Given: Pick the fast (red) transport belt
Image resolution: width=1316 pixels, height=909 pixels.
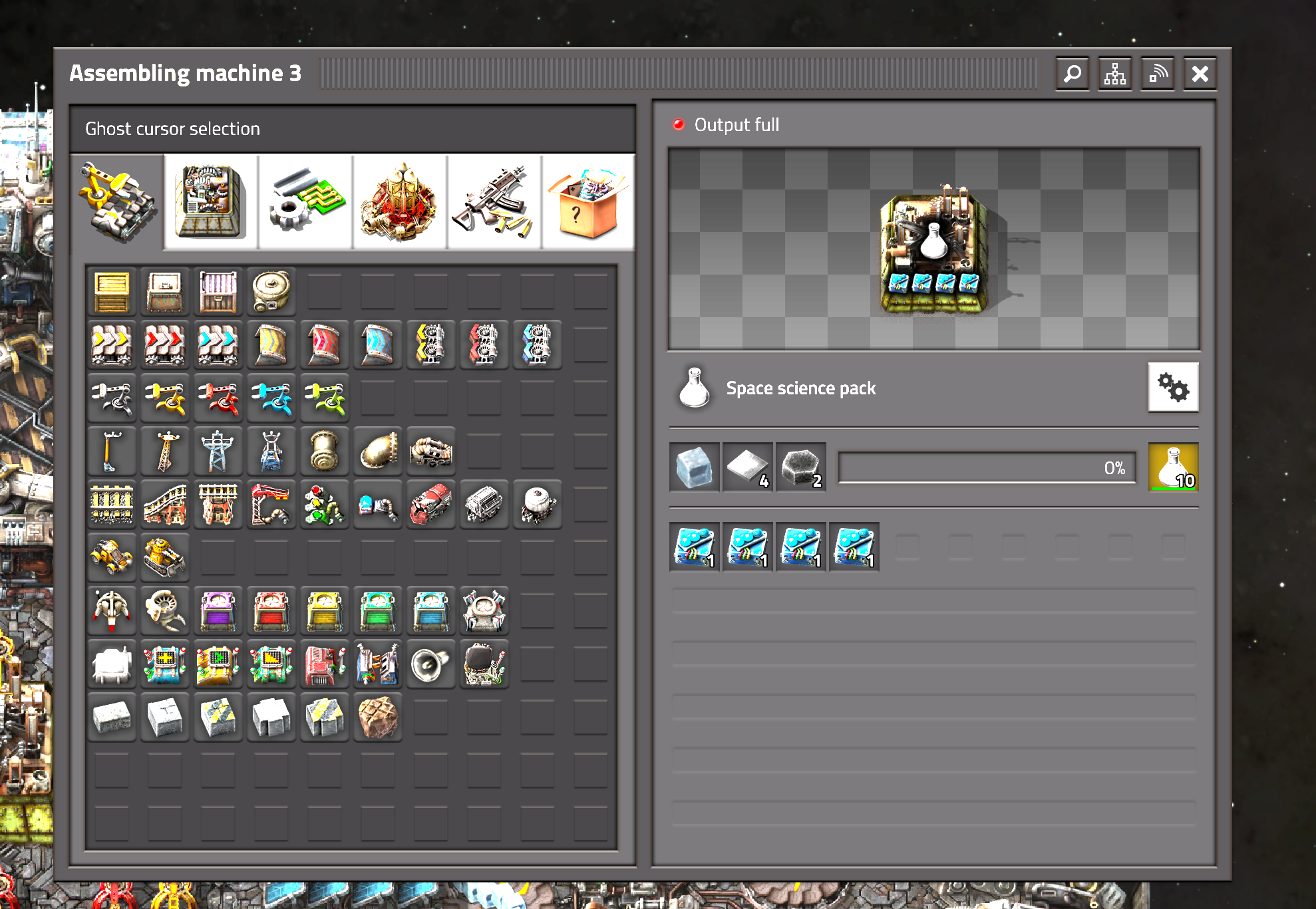Looking at the screenshot, I should point(165,344).
